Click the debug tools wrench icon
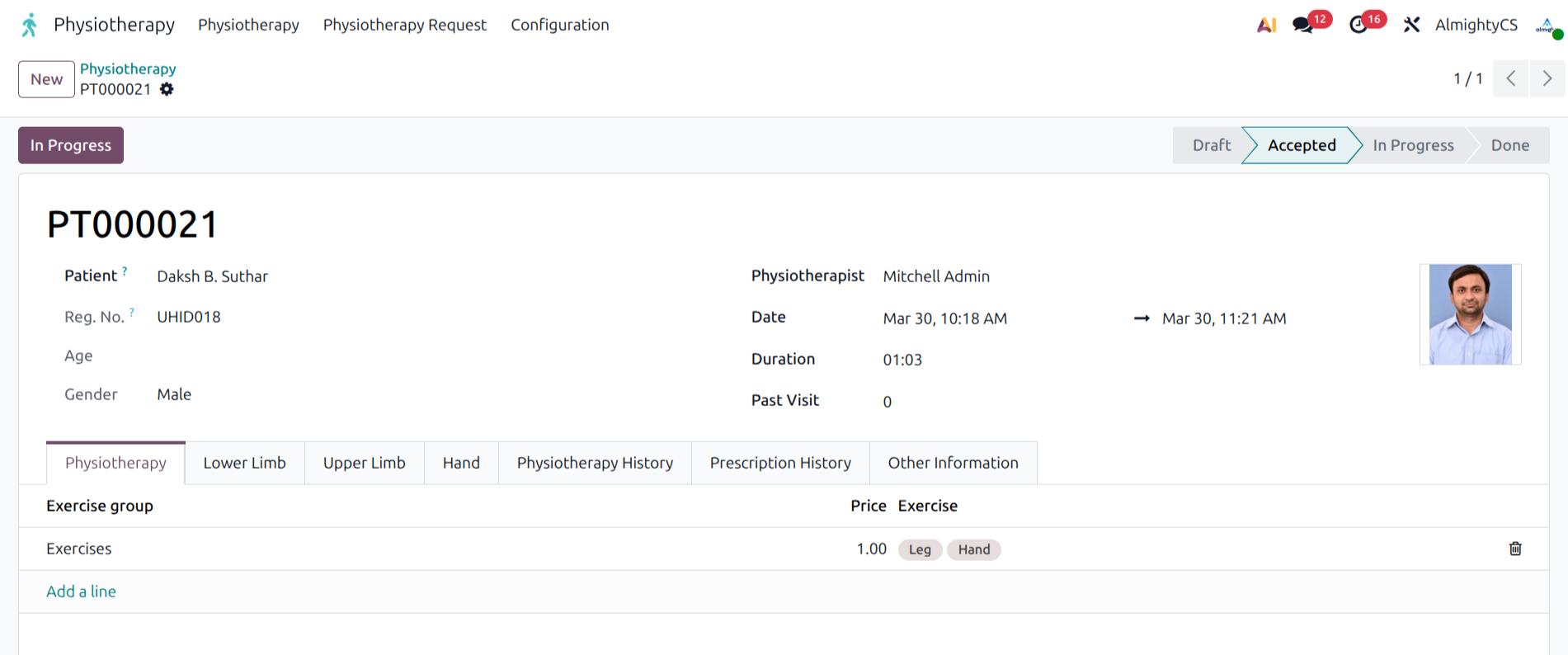1568x655 pixels. click(x=1411, y=26)
